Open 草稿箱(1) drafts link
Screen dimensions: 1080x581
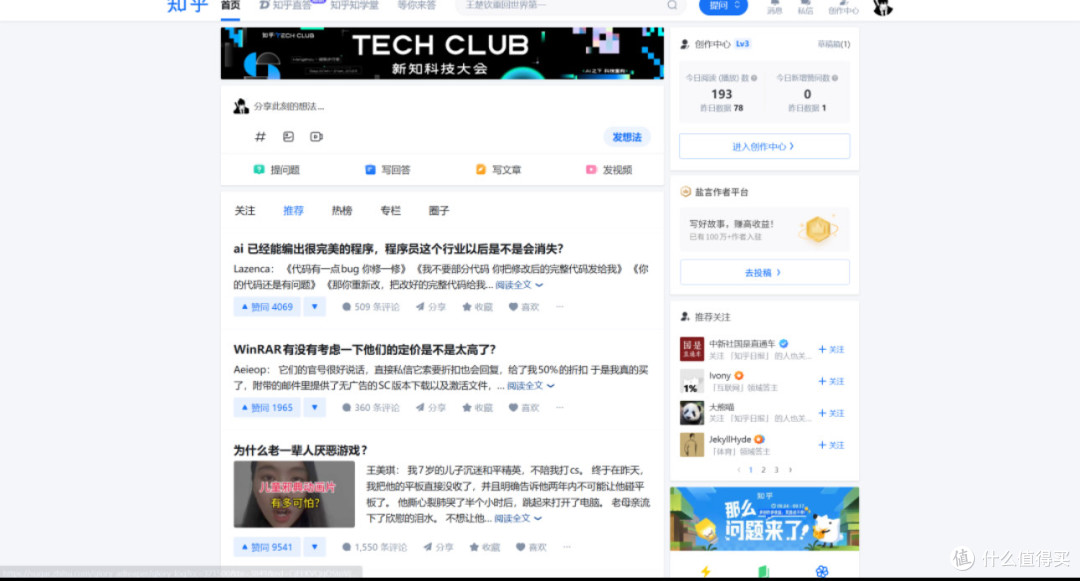click(x=833, y=44)
